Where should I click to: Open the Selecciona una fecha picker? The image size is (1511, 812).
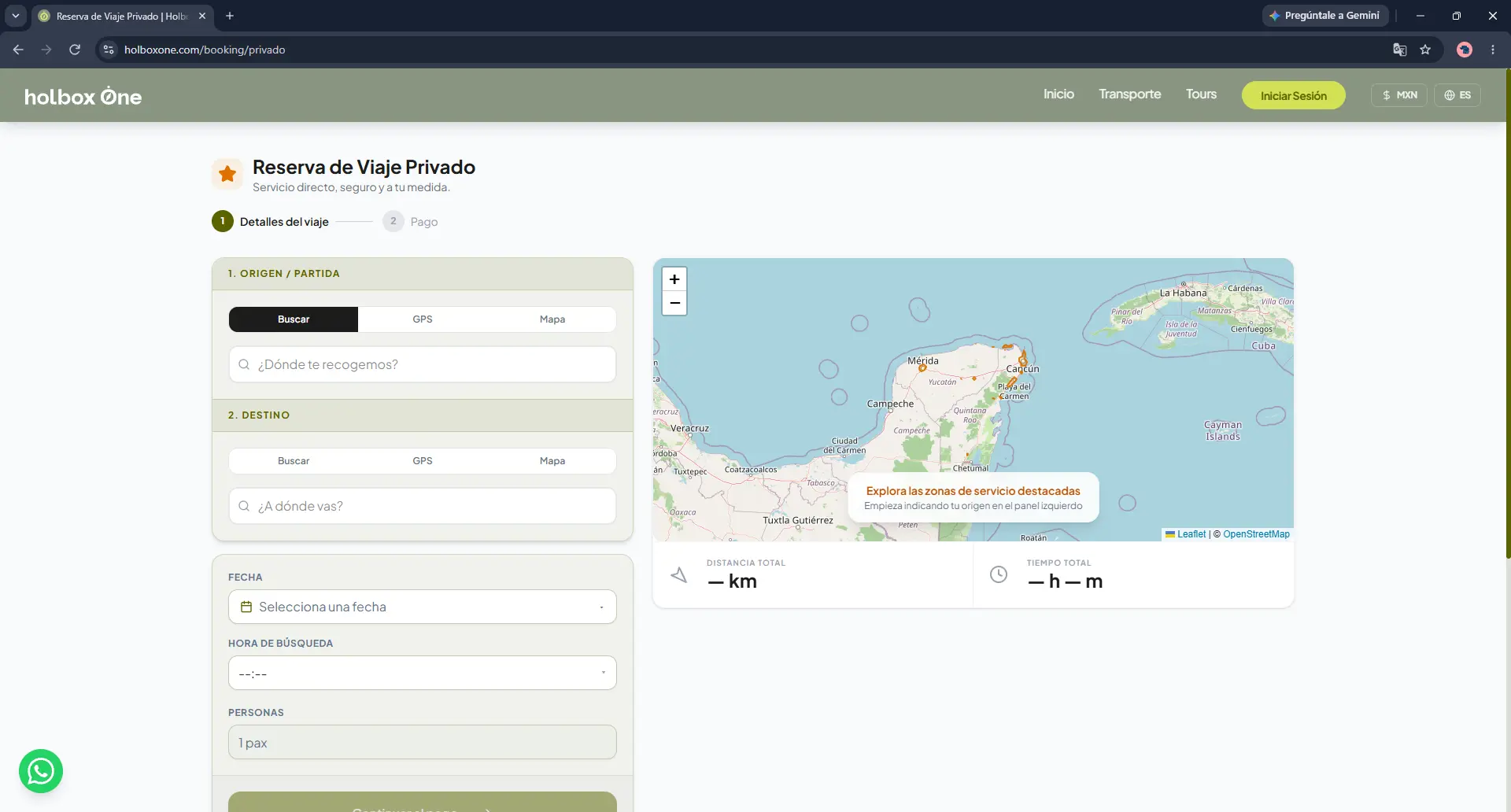[423, 607]
